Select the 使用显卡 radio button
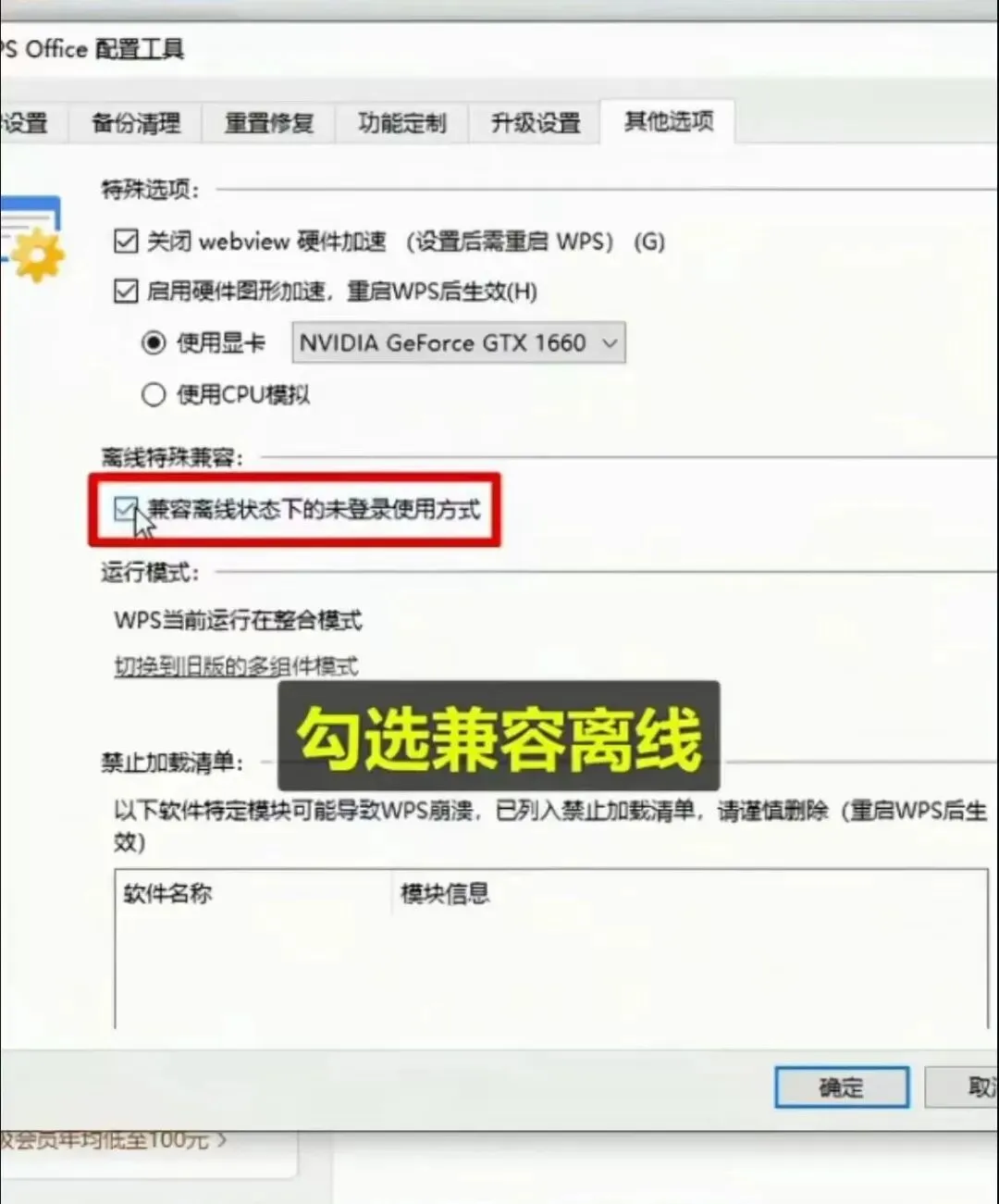999x1204 pixels. (154, 343)
